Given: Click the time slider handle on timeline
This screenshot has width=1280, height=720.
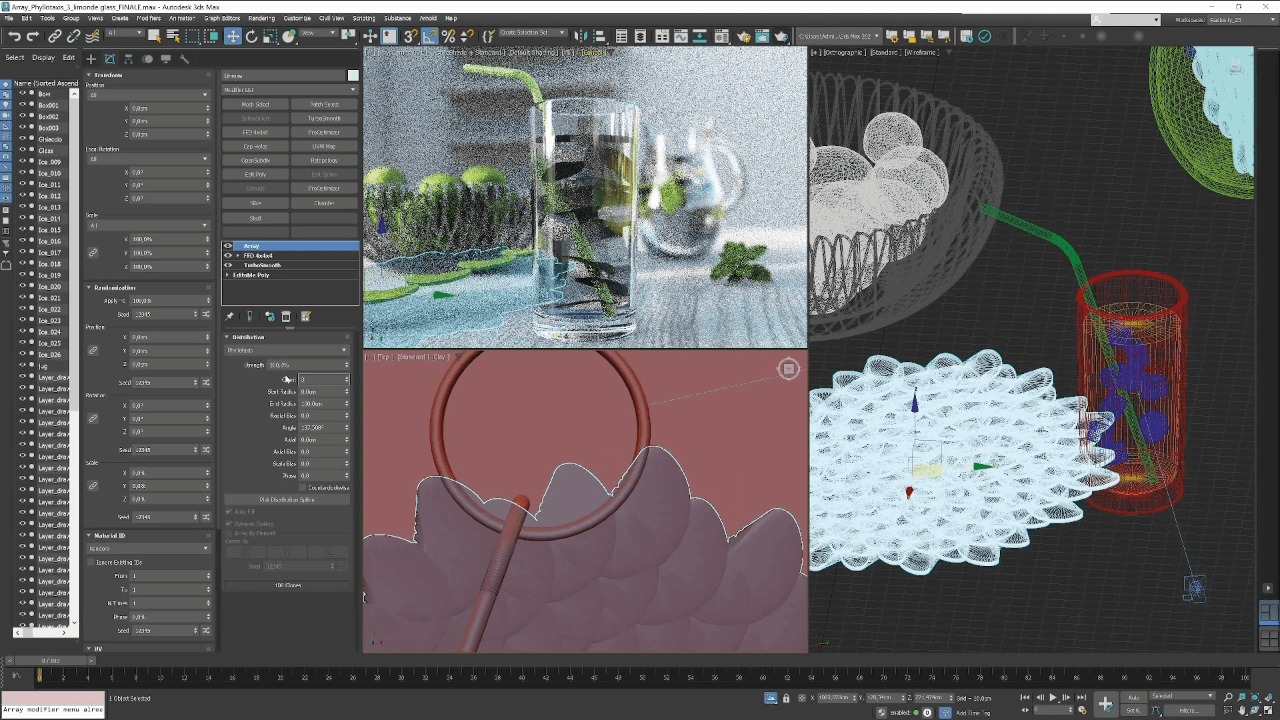Looking at the screenshot, I should click(x=50, y=661).
